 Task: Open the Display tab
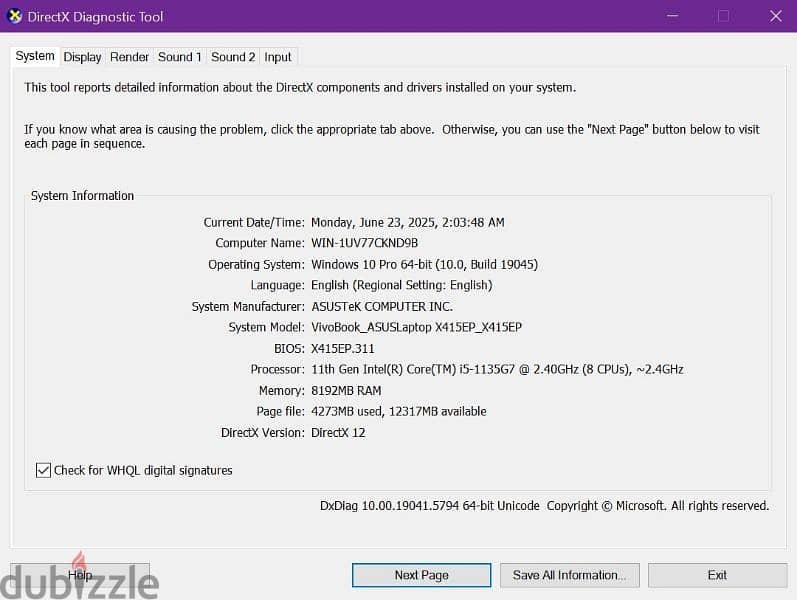(82, 57)
